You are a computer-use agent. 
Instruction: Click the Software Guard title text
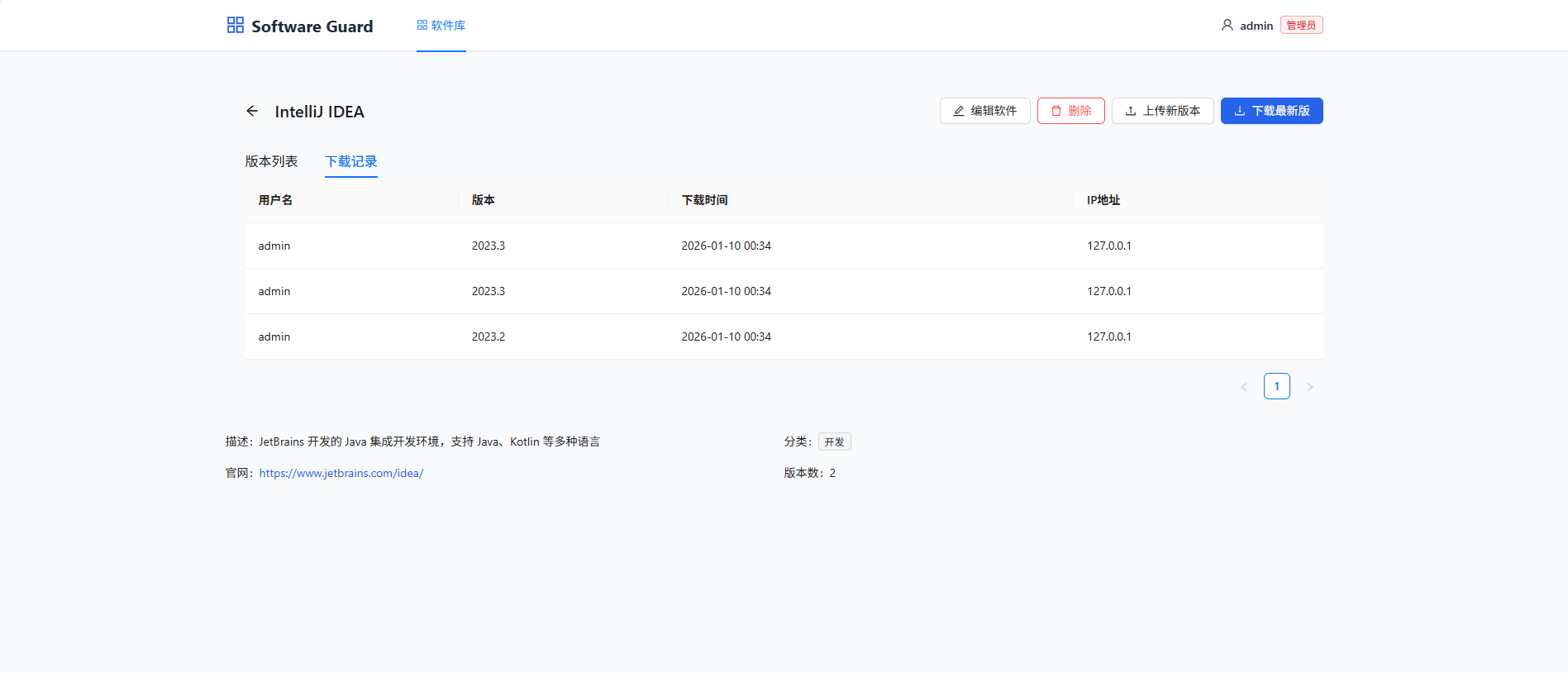tap(312, 26)
